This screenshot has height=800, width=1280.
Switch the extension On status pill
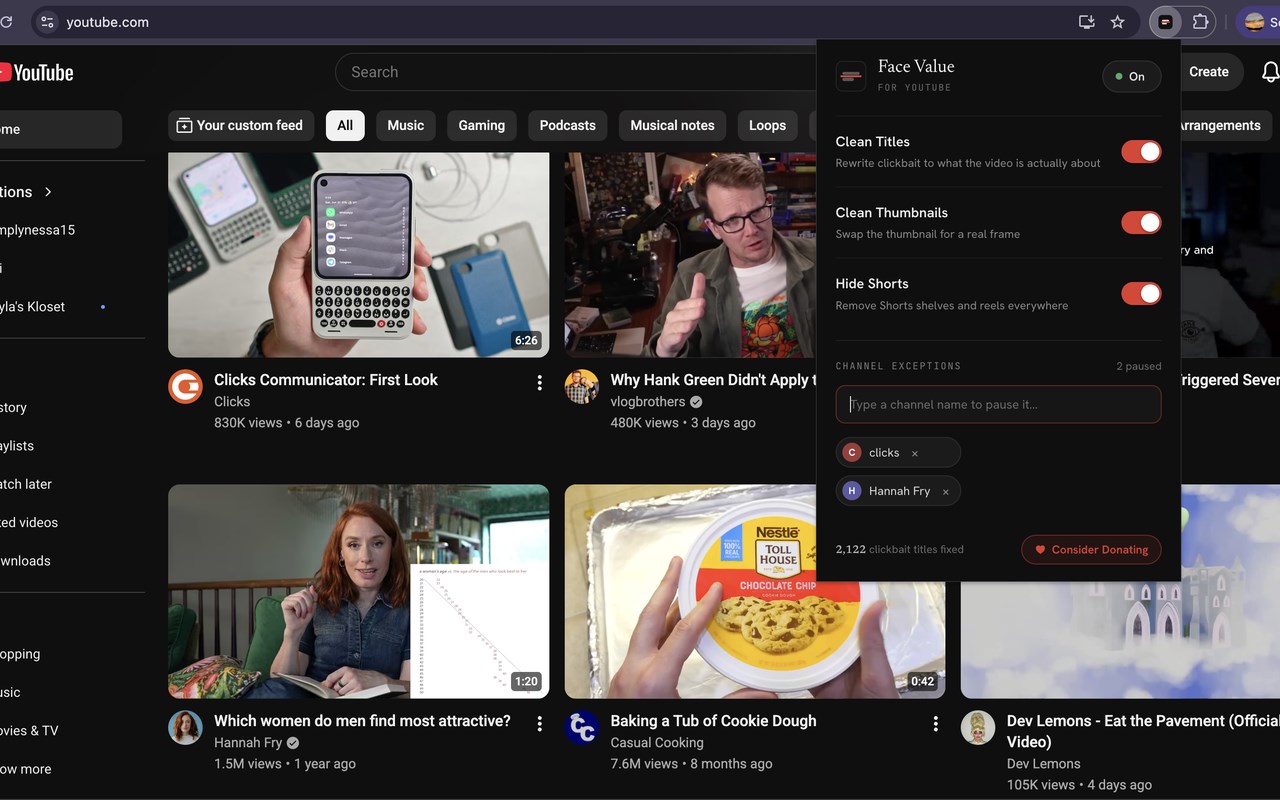point(1131,76)
